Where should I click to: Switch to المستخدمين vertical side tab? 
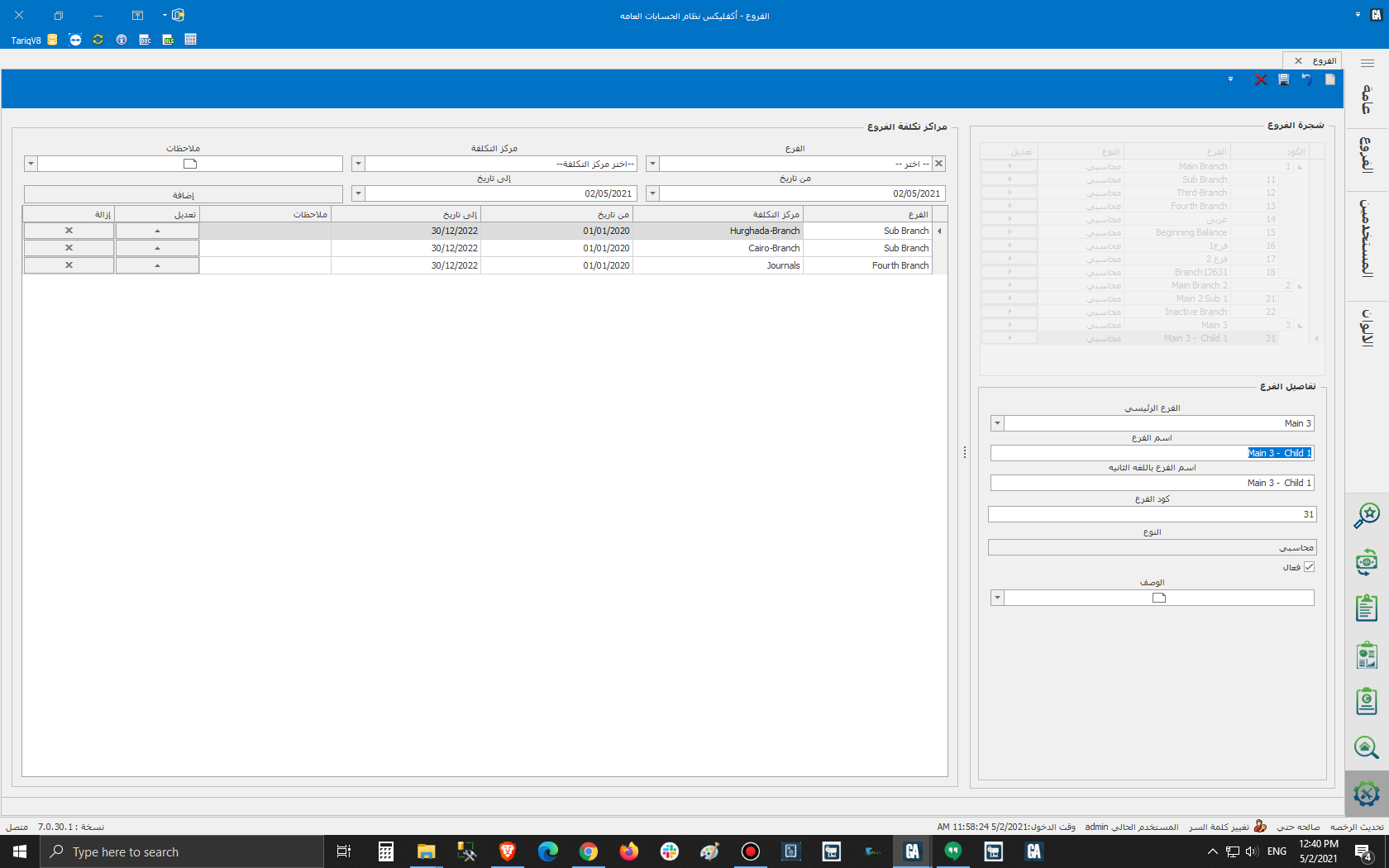1366,238
